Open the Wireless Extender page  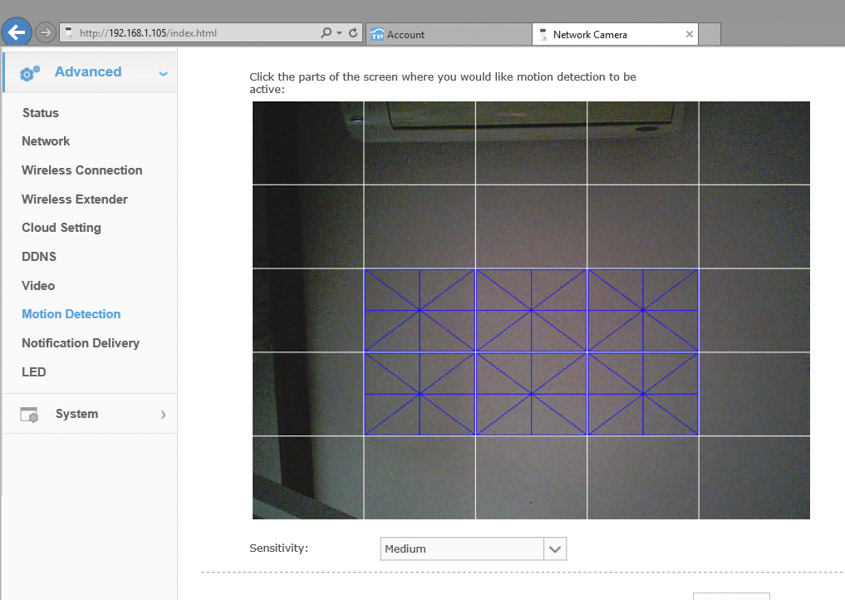tap(75, 199)
